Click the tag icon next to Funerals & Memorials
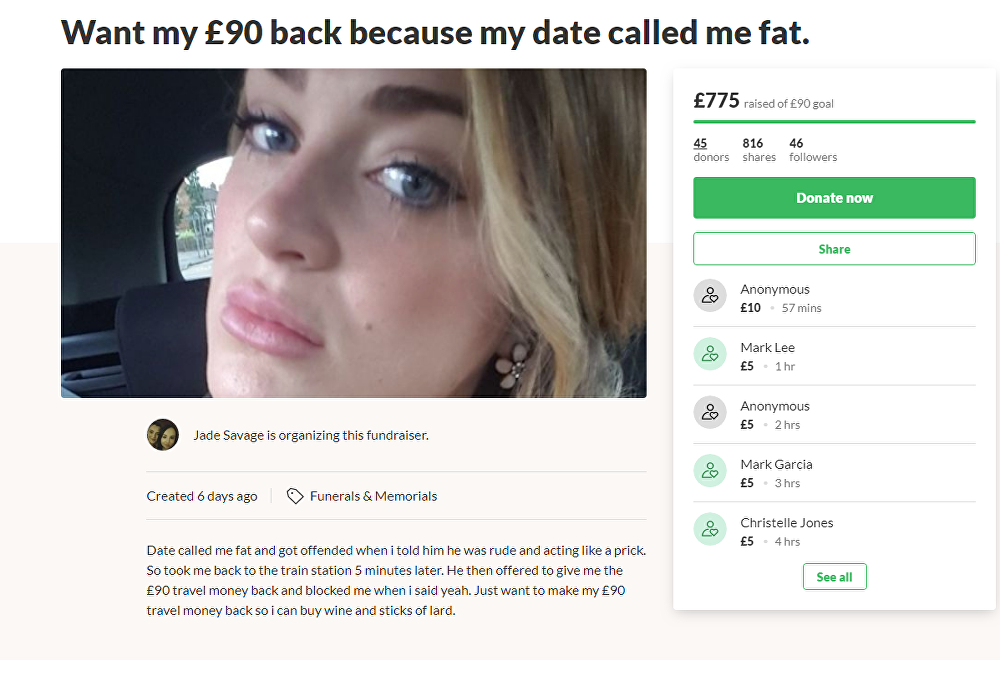Viewport: 1000px width, 685px height. click(295, 496)
